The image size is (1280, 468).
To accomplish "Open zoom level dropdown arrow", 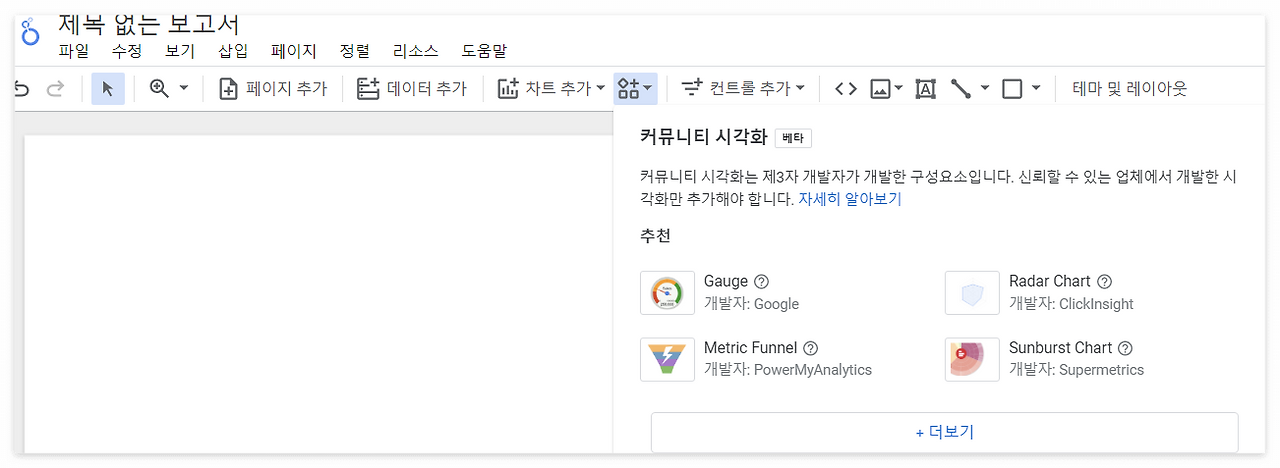I will point(184,89).
